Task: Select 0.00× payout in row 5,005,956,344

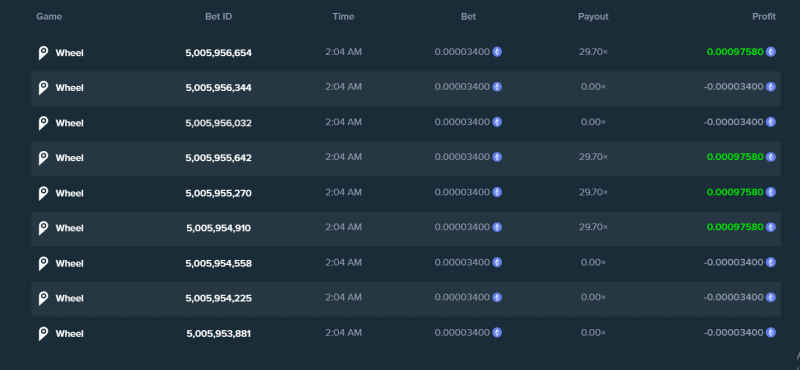Action: pos(593,87)
